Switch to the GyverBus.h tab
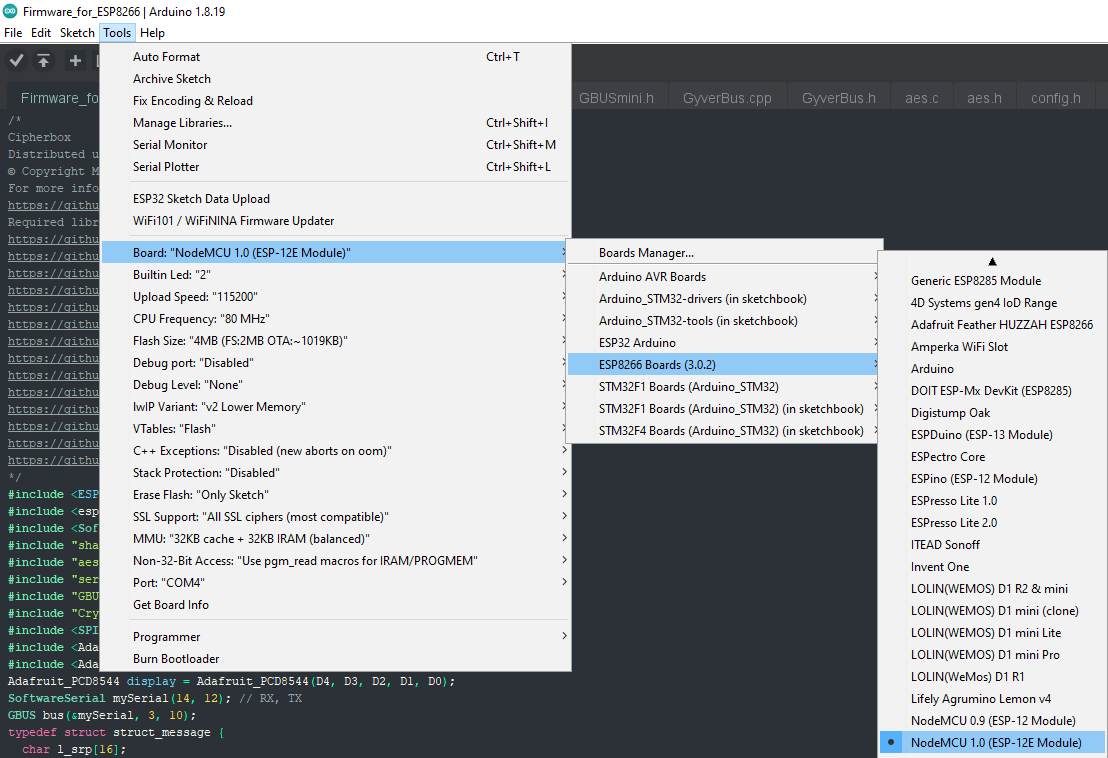 [839, 98]
